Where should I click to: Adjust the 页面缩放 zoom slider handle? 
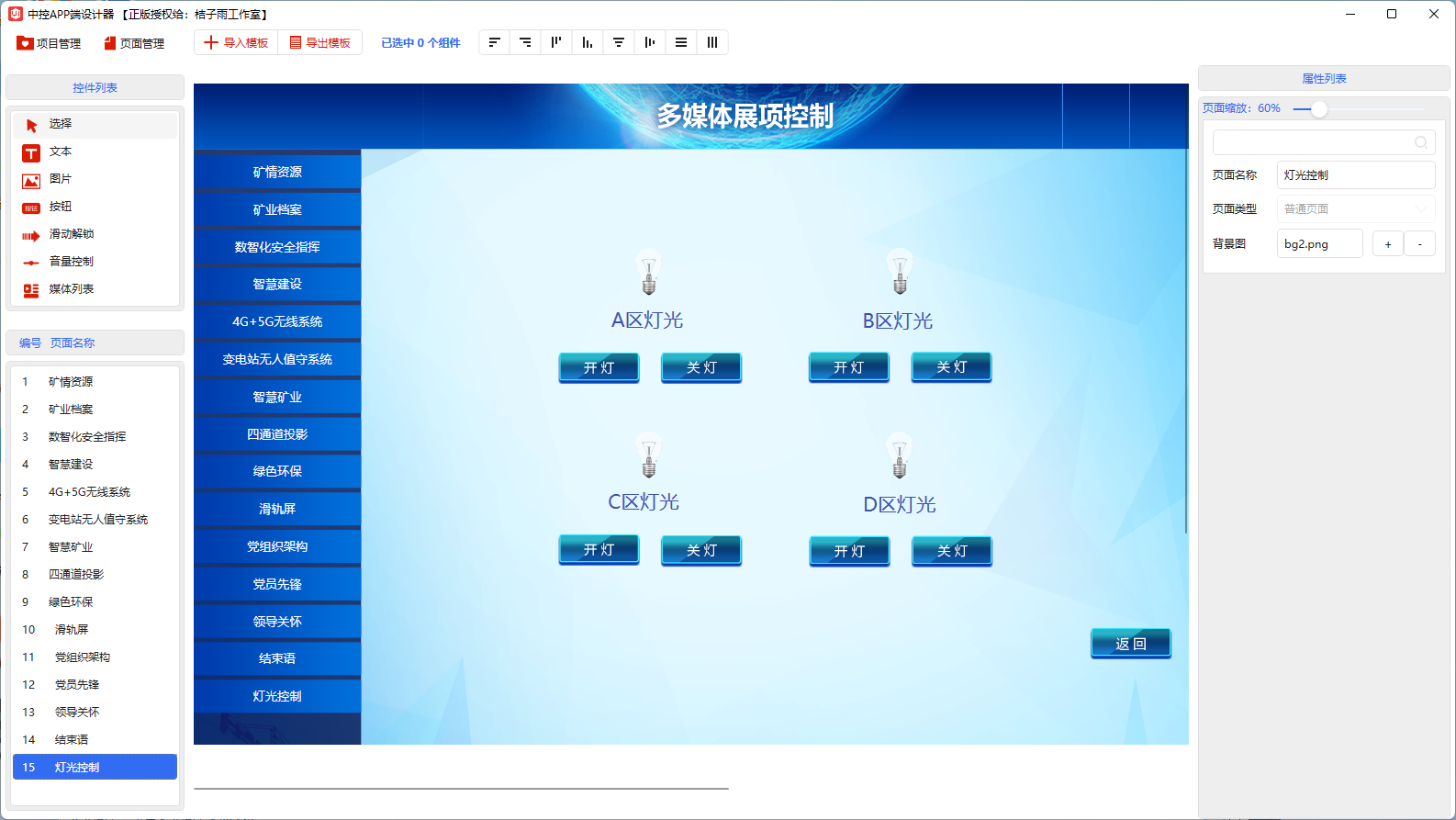tap(1319, 109)
